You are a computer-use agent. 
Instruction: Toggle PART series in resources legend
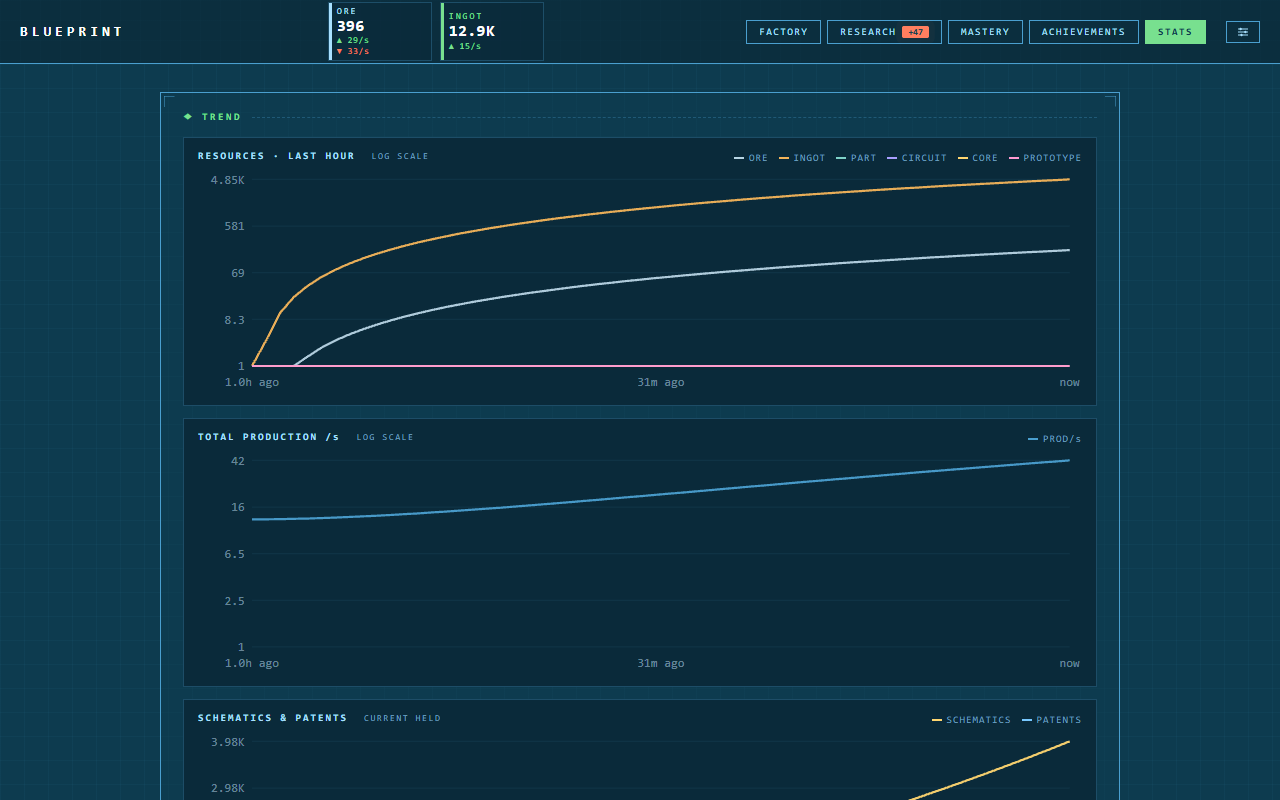pyautogui.click(x=856, y=158)
